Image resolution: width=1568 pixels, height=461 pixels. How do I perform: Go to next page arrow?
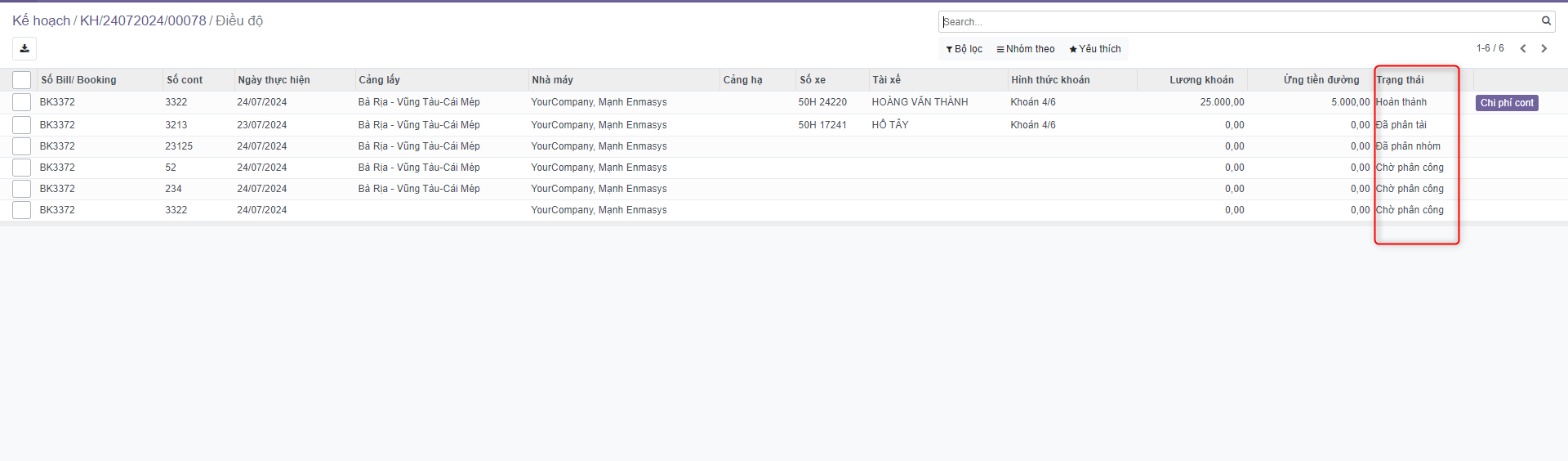point(1543,49)
